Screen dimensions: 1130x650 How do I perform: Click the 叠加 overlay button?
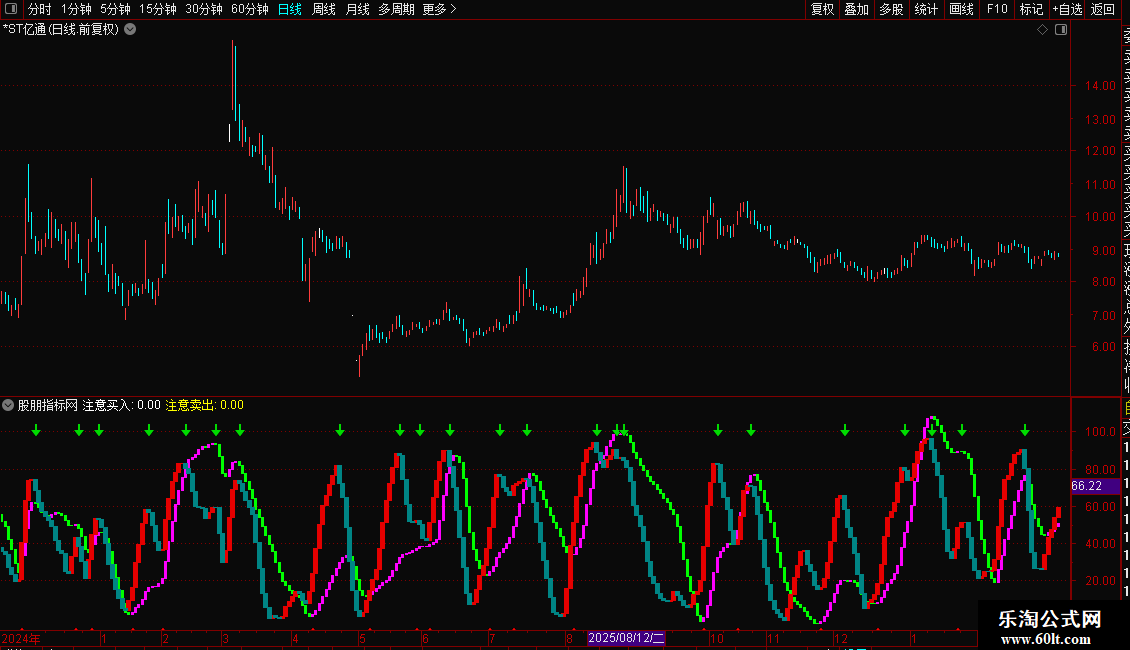click(x=857, y=9)
